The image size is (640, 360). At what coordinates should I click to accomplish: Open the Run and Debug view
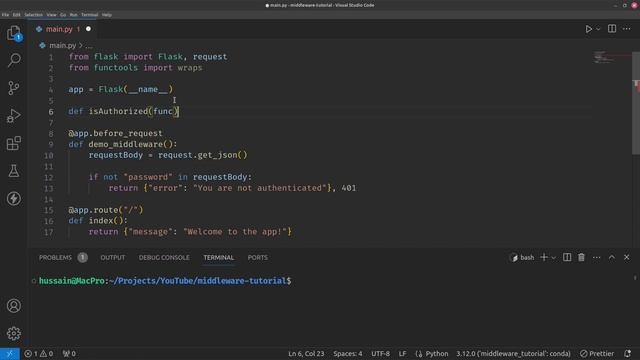point(13,116)
